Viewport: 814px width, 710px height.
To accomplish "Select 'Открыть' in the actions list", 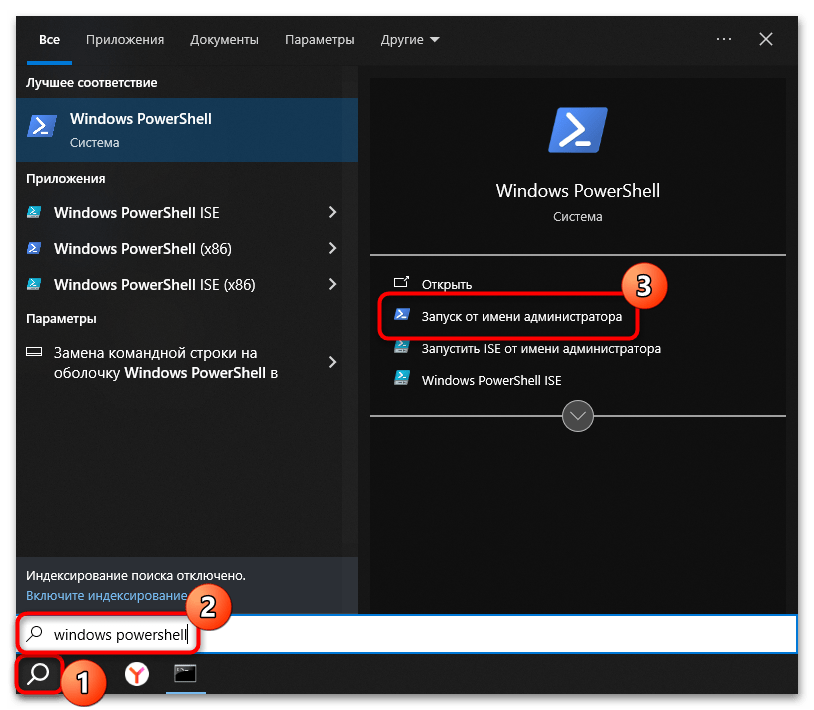I will pos(446,284).
